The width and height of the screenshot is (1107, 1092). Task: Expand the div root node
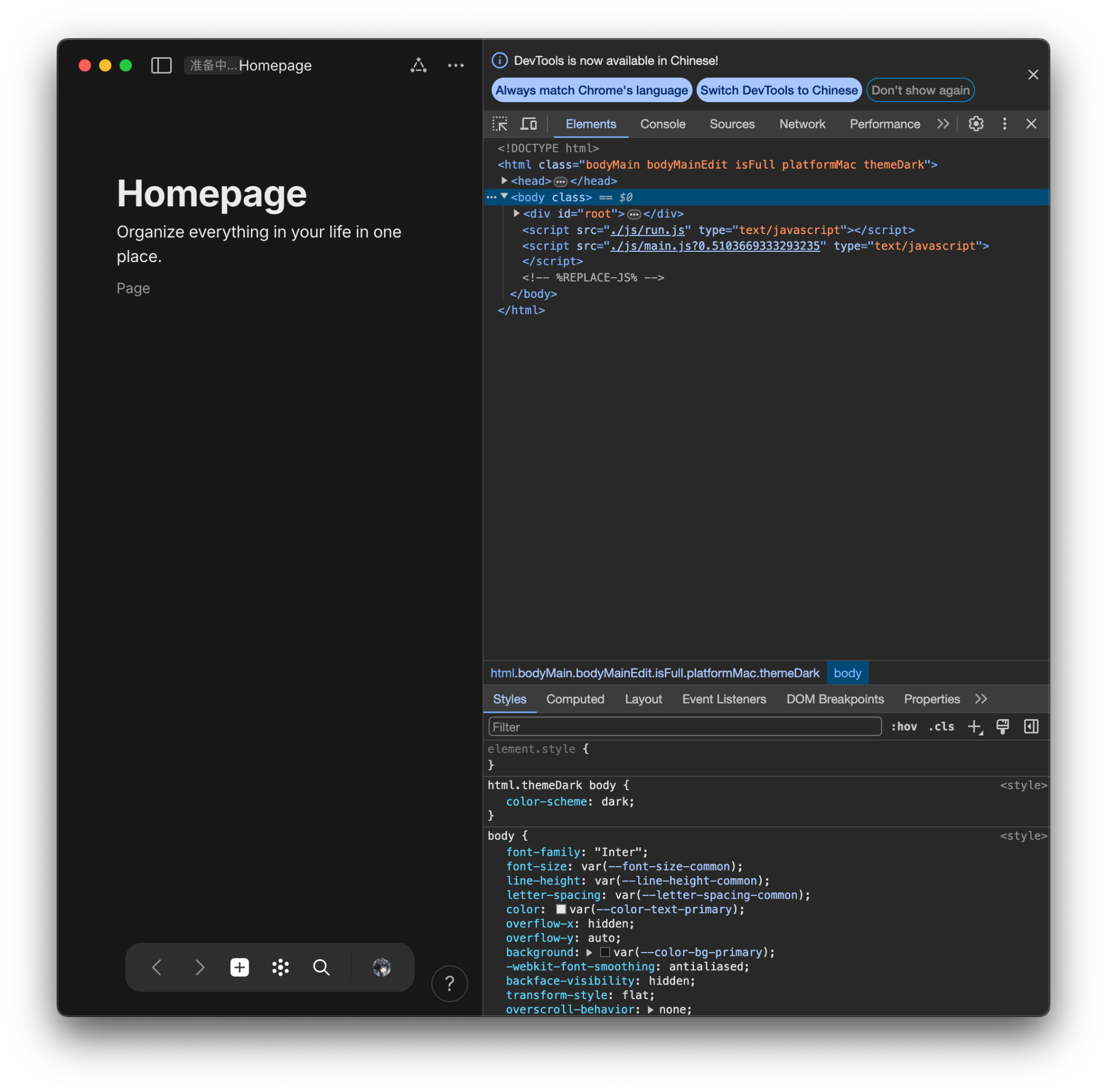516,213
